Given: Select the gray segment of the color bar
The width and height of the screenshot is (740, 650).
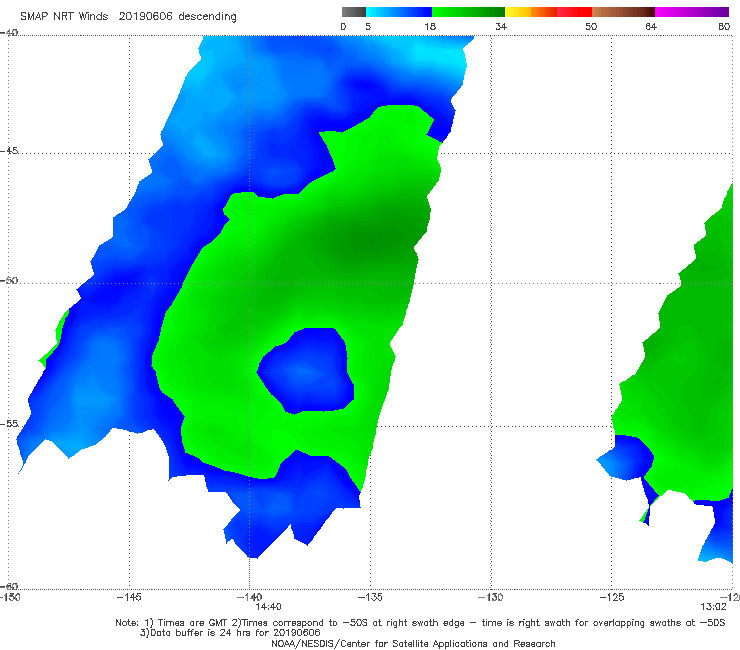Looking at the screenshot, I should coord(353,12).
